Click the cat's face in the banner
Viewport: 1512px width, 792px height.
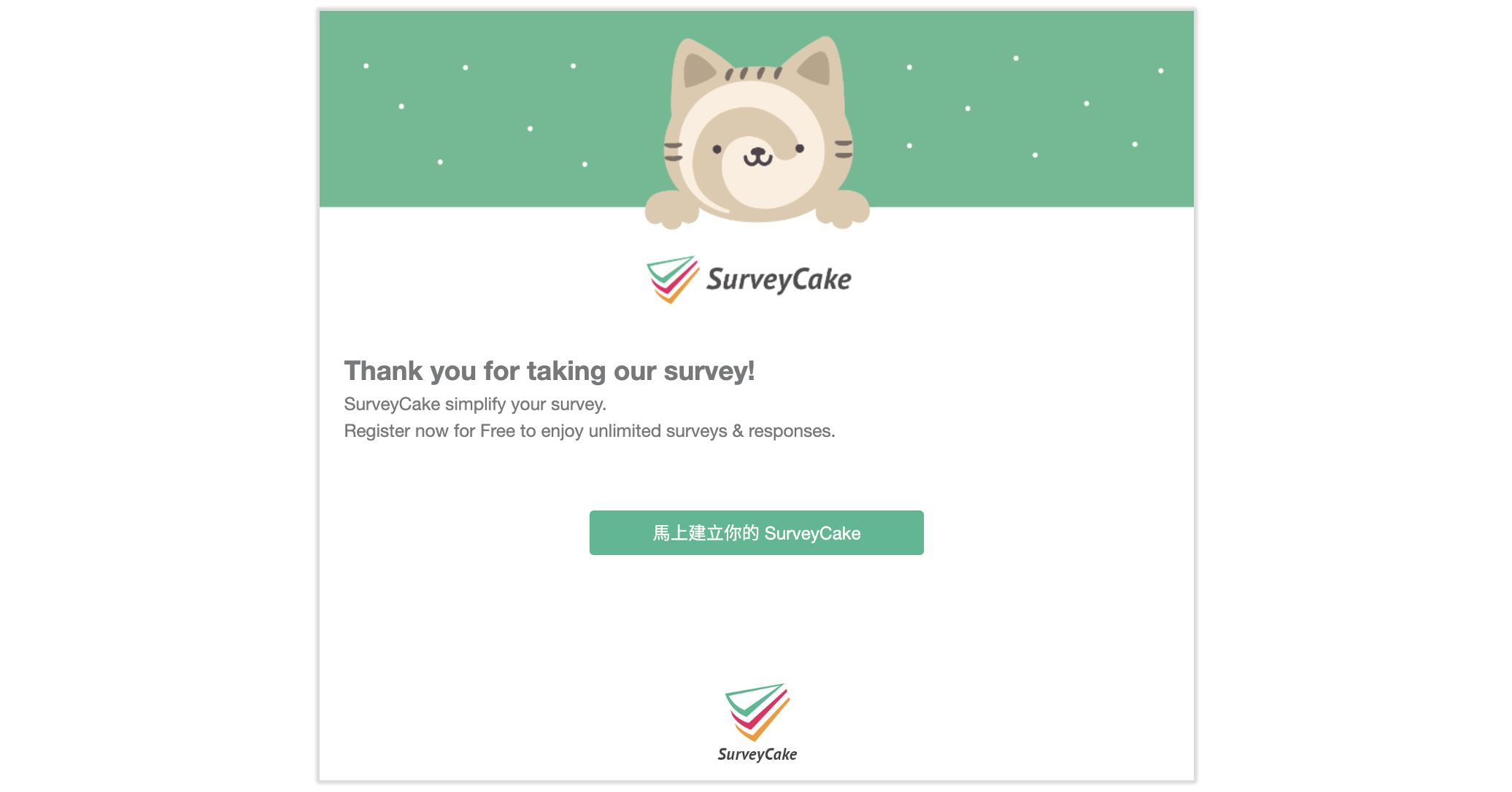pos(756,150)
